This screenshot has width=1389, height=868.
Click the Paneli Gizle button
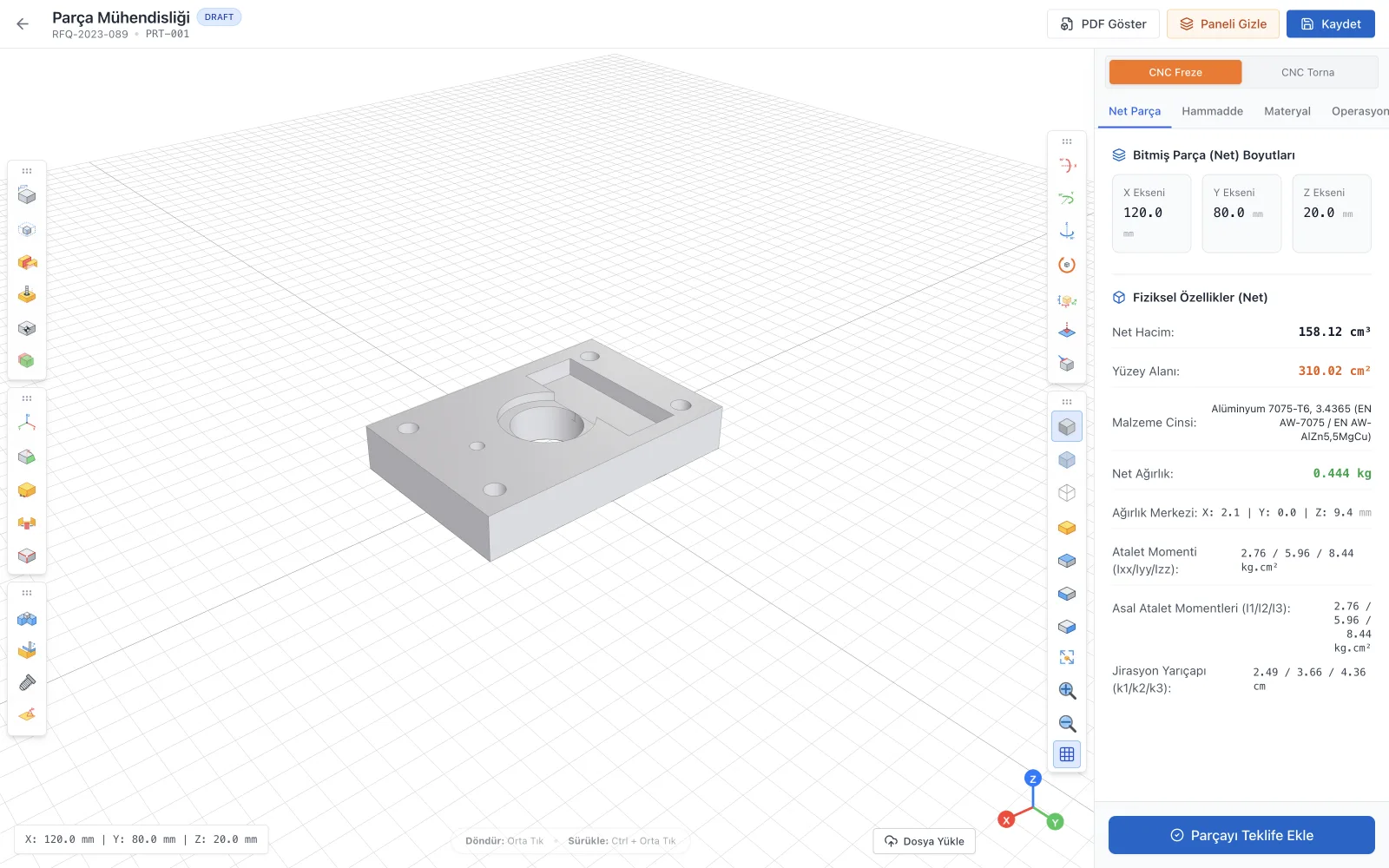pyautogui.click(x=1223, y=24)
